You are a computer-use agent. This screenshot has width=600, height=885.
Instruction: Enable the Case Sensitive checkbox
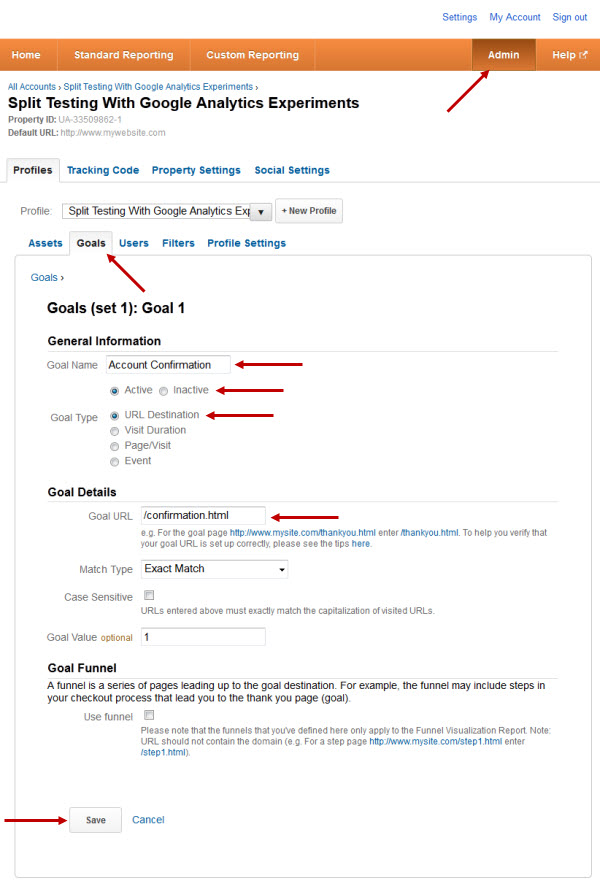(x=149, y=596)
